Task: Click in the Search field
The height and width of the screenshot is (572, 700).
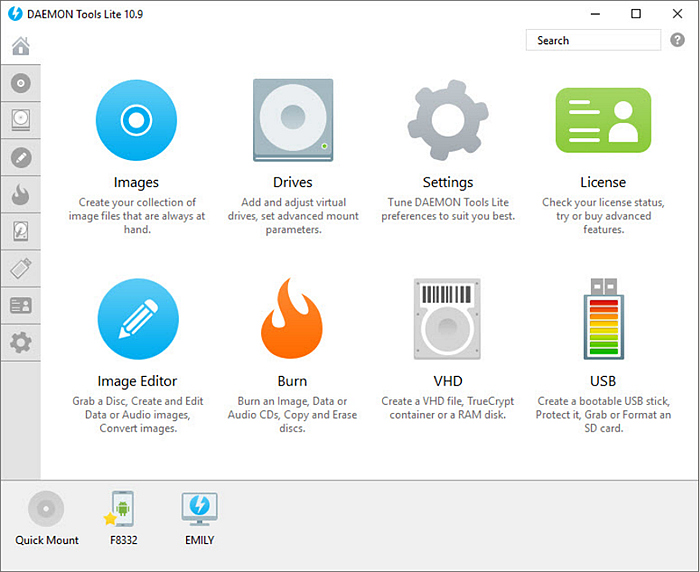Action: point(593,40)
